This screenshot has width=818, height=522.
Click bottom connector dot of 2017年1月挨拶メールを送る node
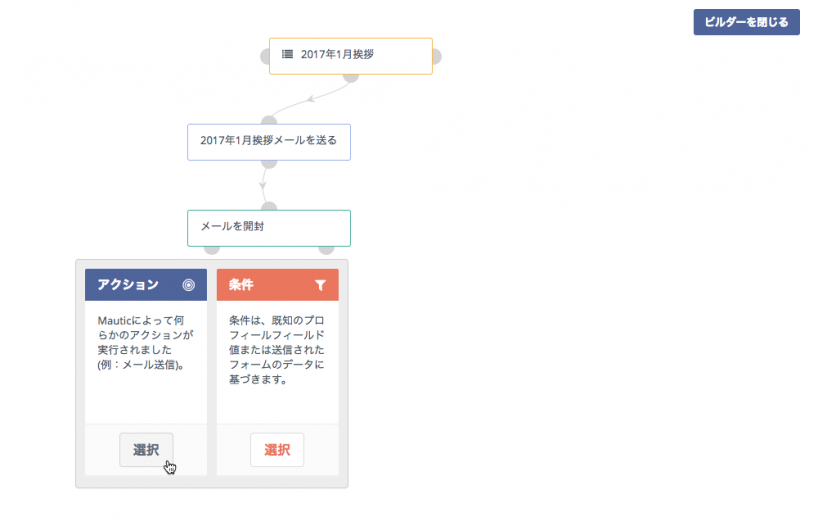268,163
